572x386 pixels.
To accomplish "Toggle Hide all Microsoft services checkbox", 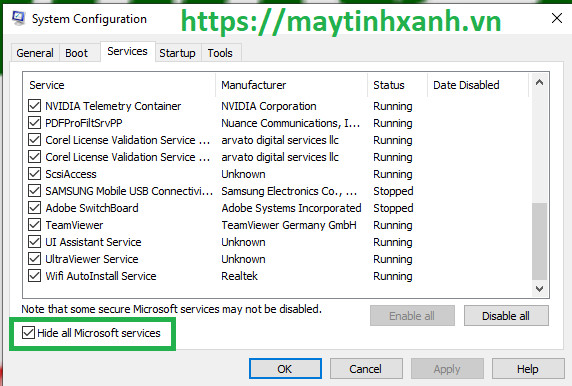I will (x=28, y=333).
